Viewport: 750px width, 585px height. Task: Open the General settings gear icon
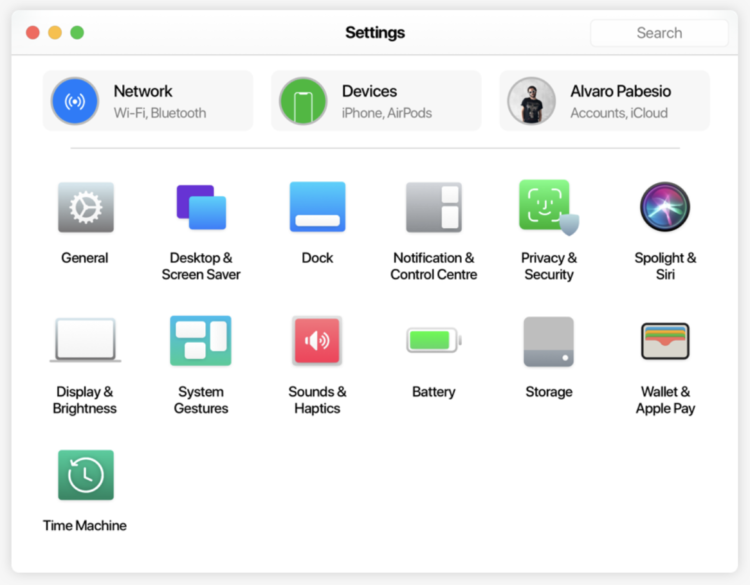point(86,207)
